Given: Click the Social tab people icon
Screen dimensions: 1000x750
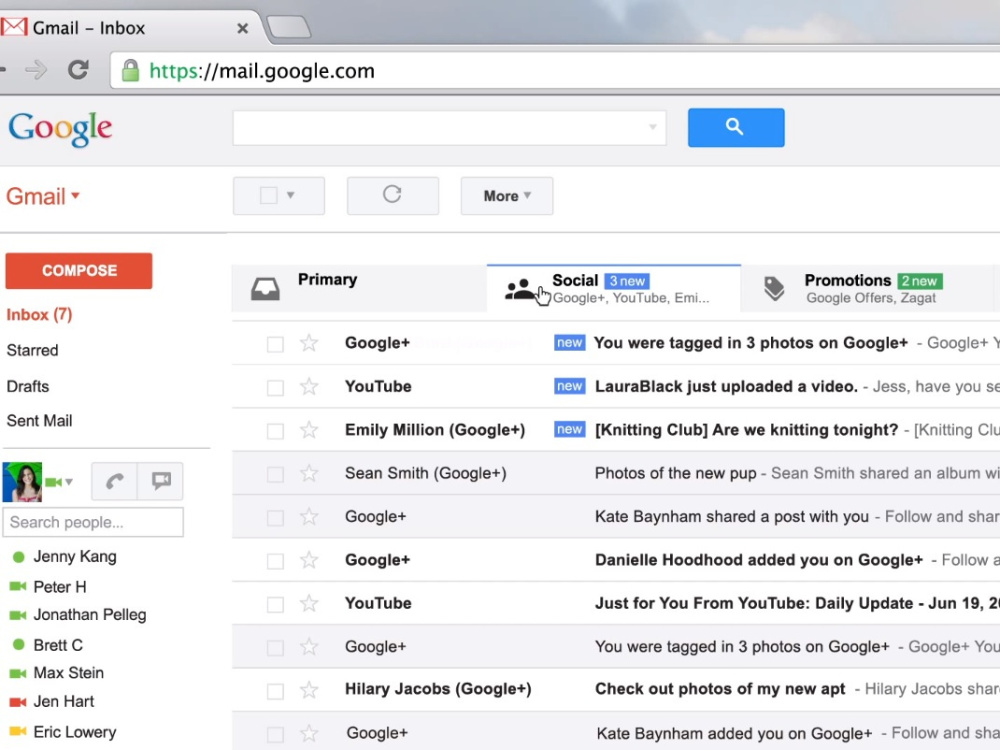Looking at the screenshot, I should click(520, 289).
